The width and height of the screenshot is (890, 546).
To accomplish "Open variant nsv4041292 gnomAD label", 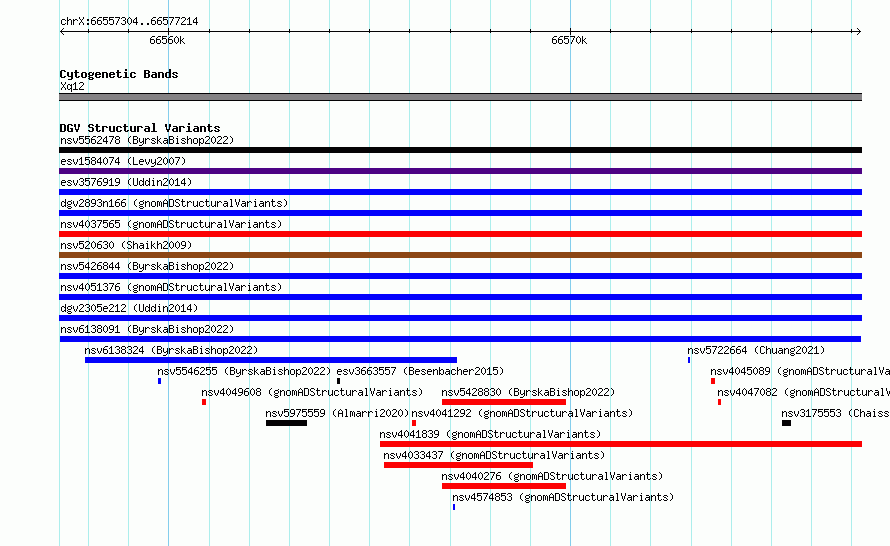I will pos(522,413).
